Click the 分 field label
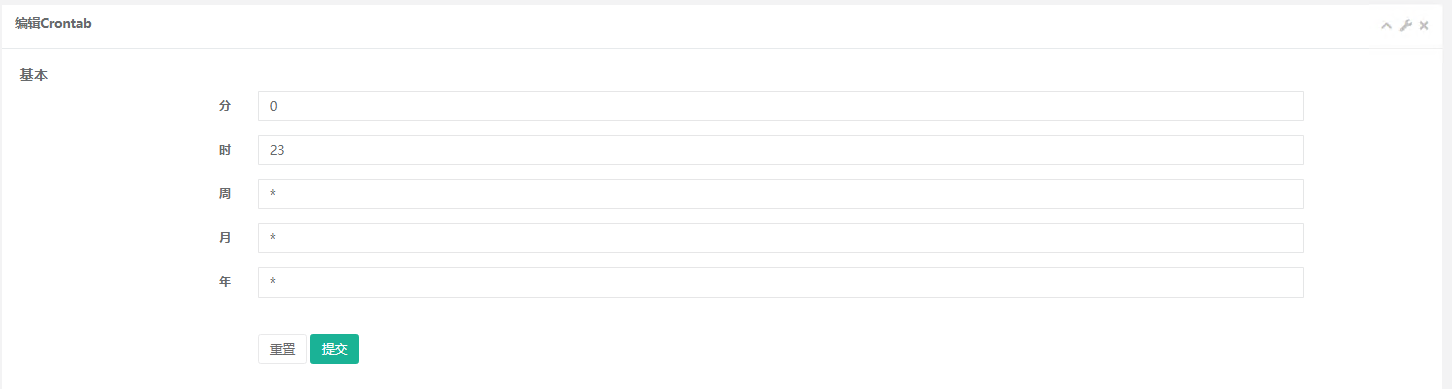1452x389 pixels. pyautogui.click(x=225, y=105)
